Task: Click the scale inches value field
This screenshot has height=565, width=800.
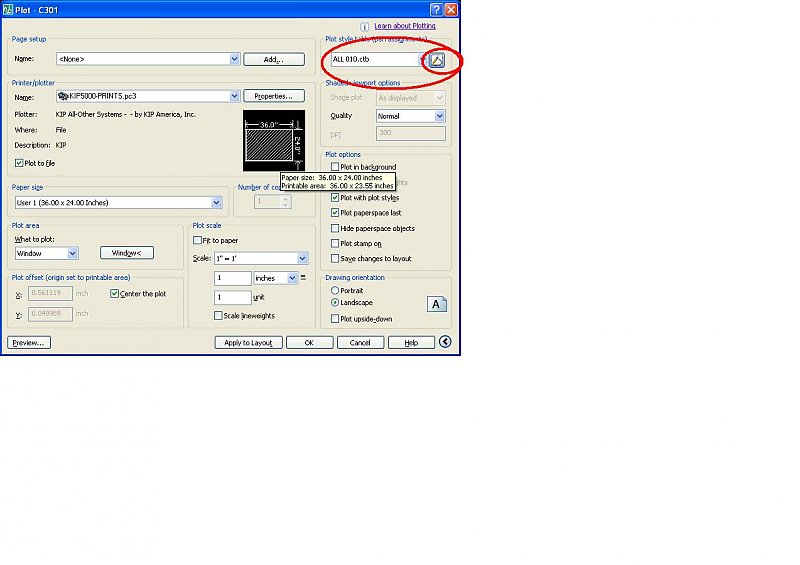Action: pos(233,278)
